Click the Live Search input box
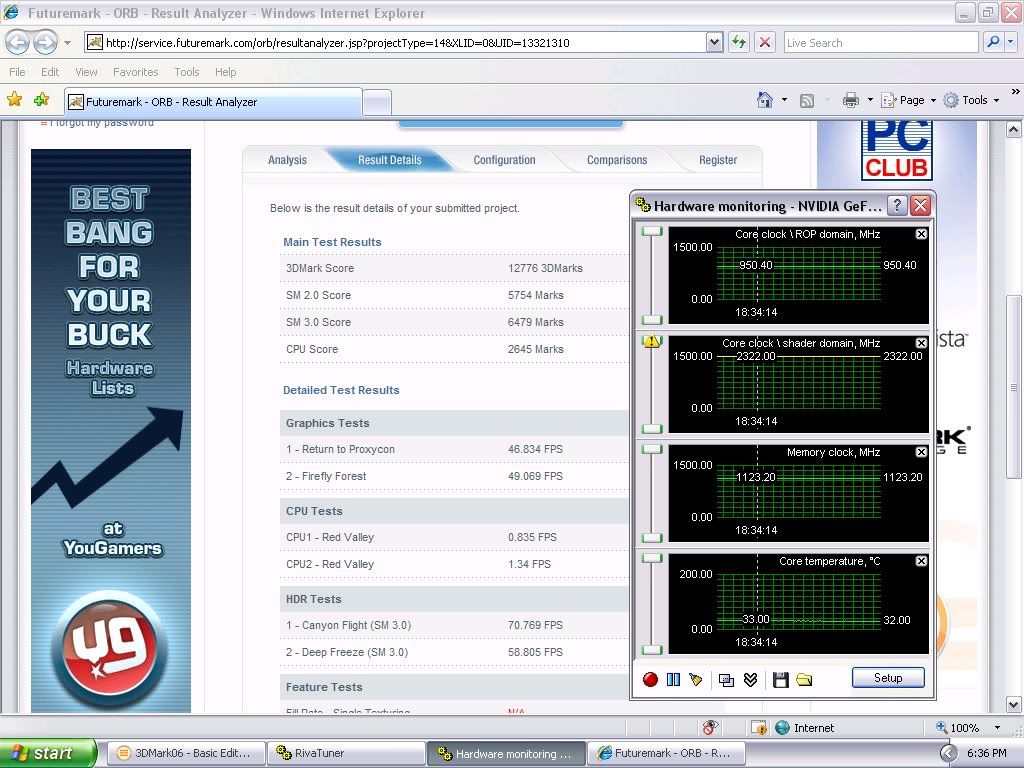Screen dimensions: 1024x768 point(880,43)
